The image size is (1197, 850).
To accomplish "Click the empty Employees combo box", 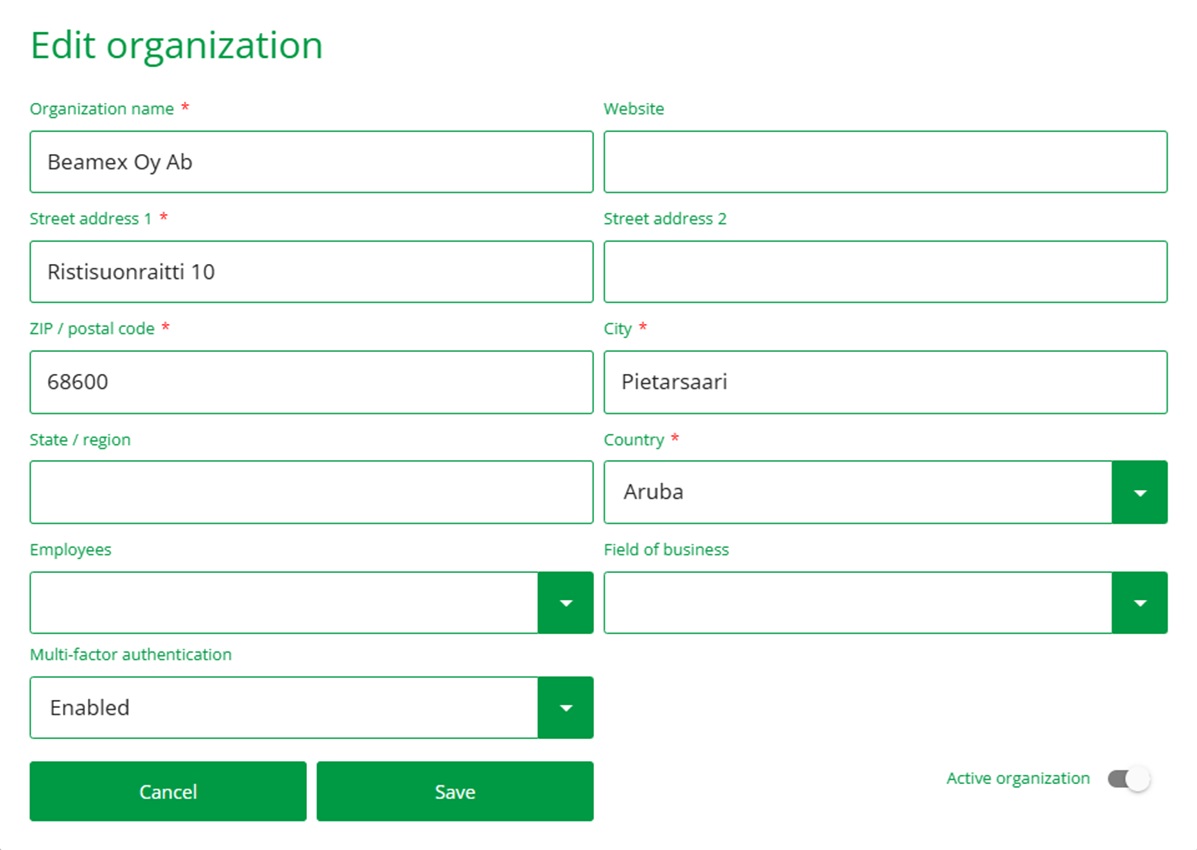I will pos(284,603).
